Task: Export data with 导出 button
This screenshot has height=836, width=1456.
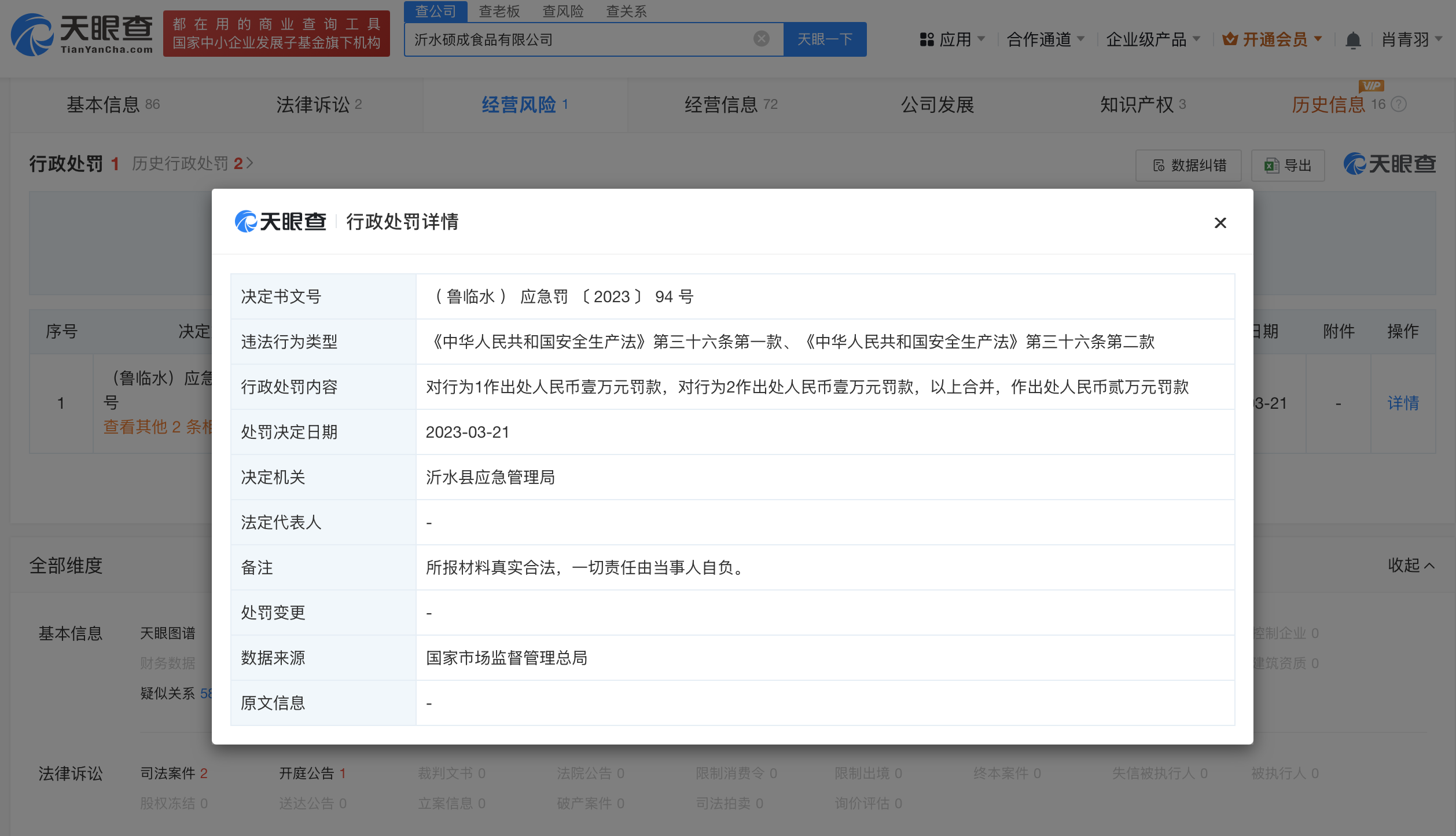Action: tap(1288, 166)
